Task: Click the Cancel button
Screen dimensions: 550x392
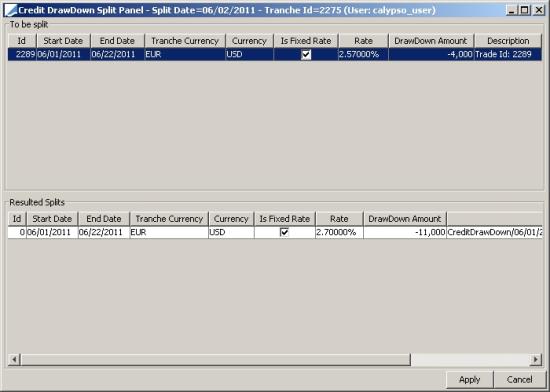Action: (x=519, y=380)
